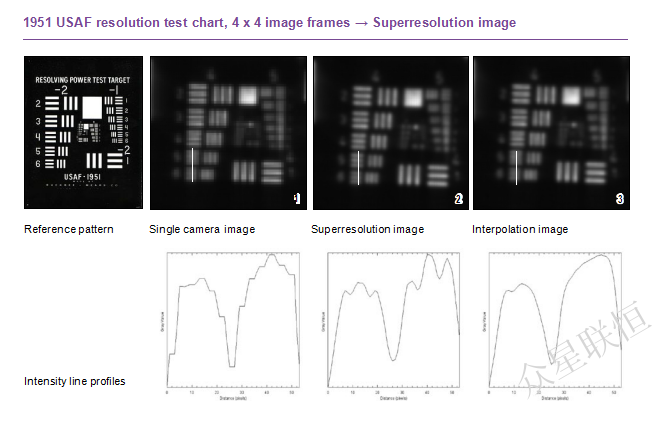Select the Interpolation image thumbnail

tap(550, 132)
